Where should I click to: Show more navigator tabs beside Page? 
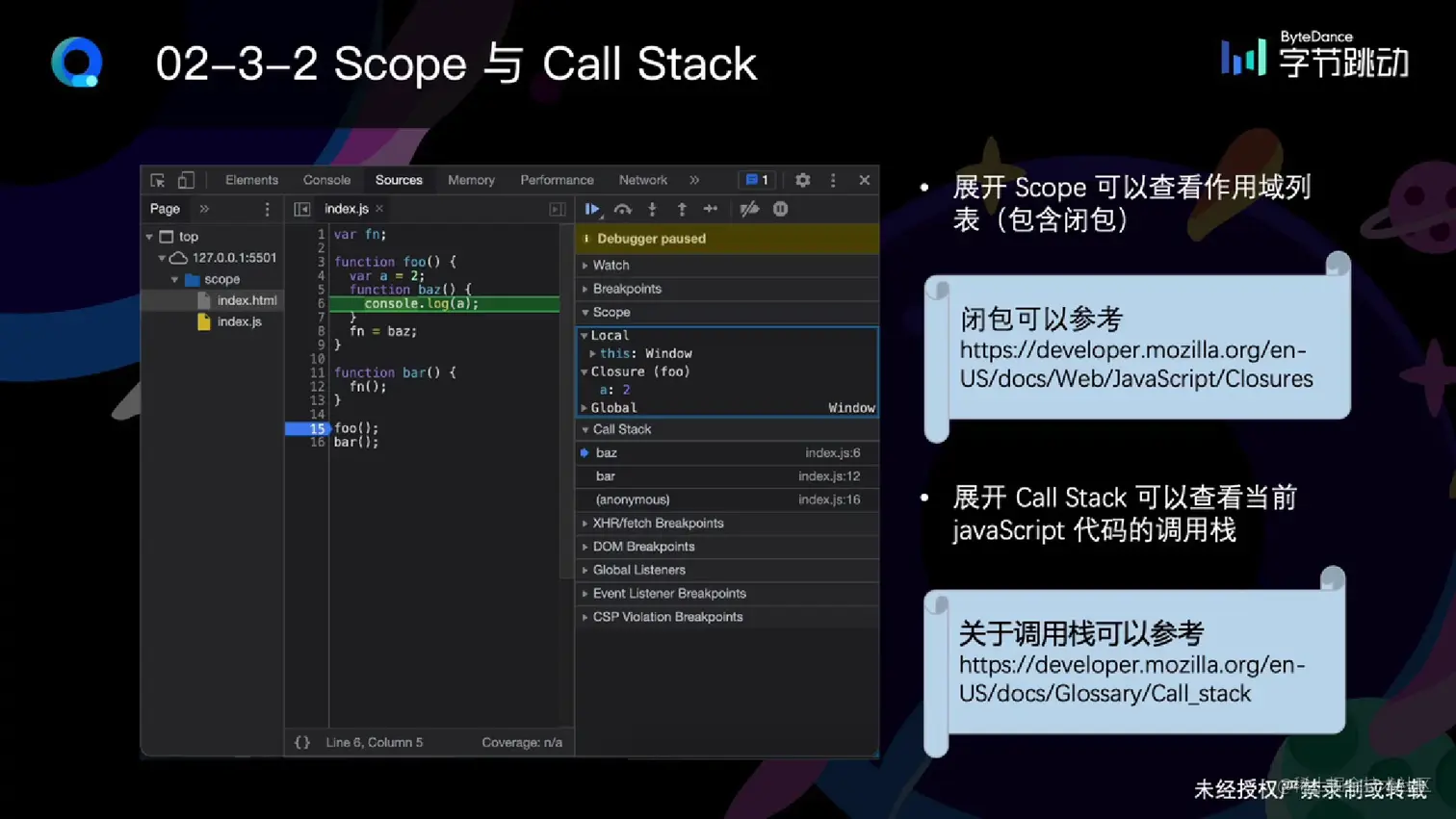pos(204,209)
